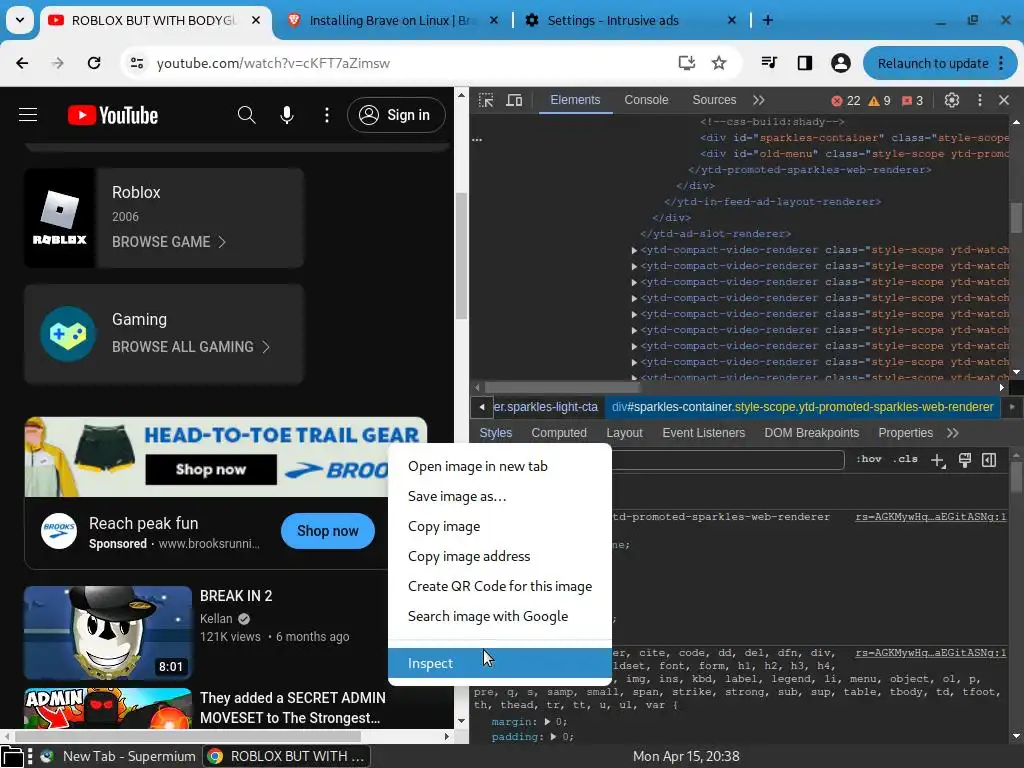Reload the page
Viewport: 1024px width, 768px height.
point(94,63)
